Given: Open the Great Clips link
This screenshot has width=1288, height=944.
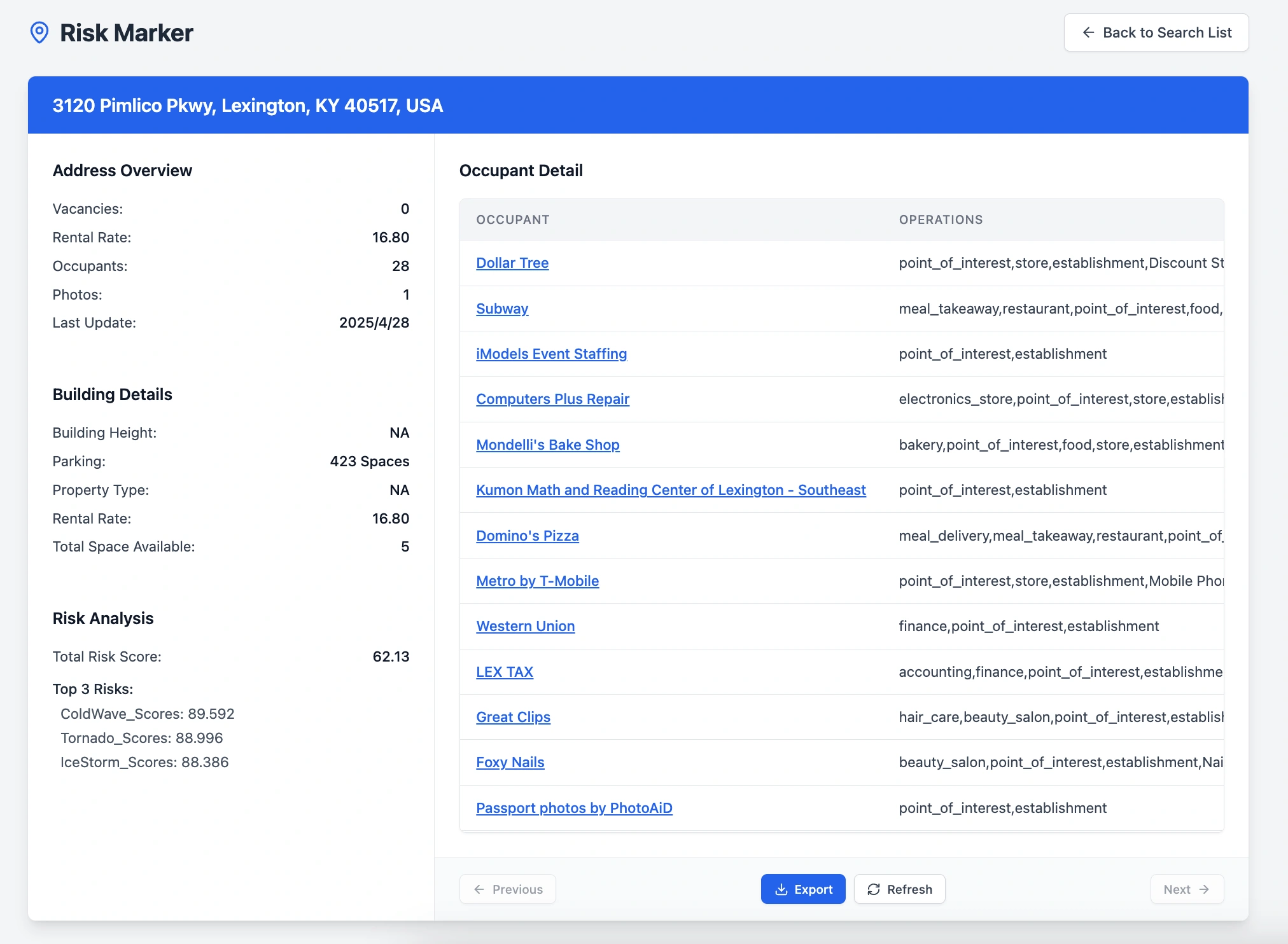Looking at the screenshot, I should point(513,717).
